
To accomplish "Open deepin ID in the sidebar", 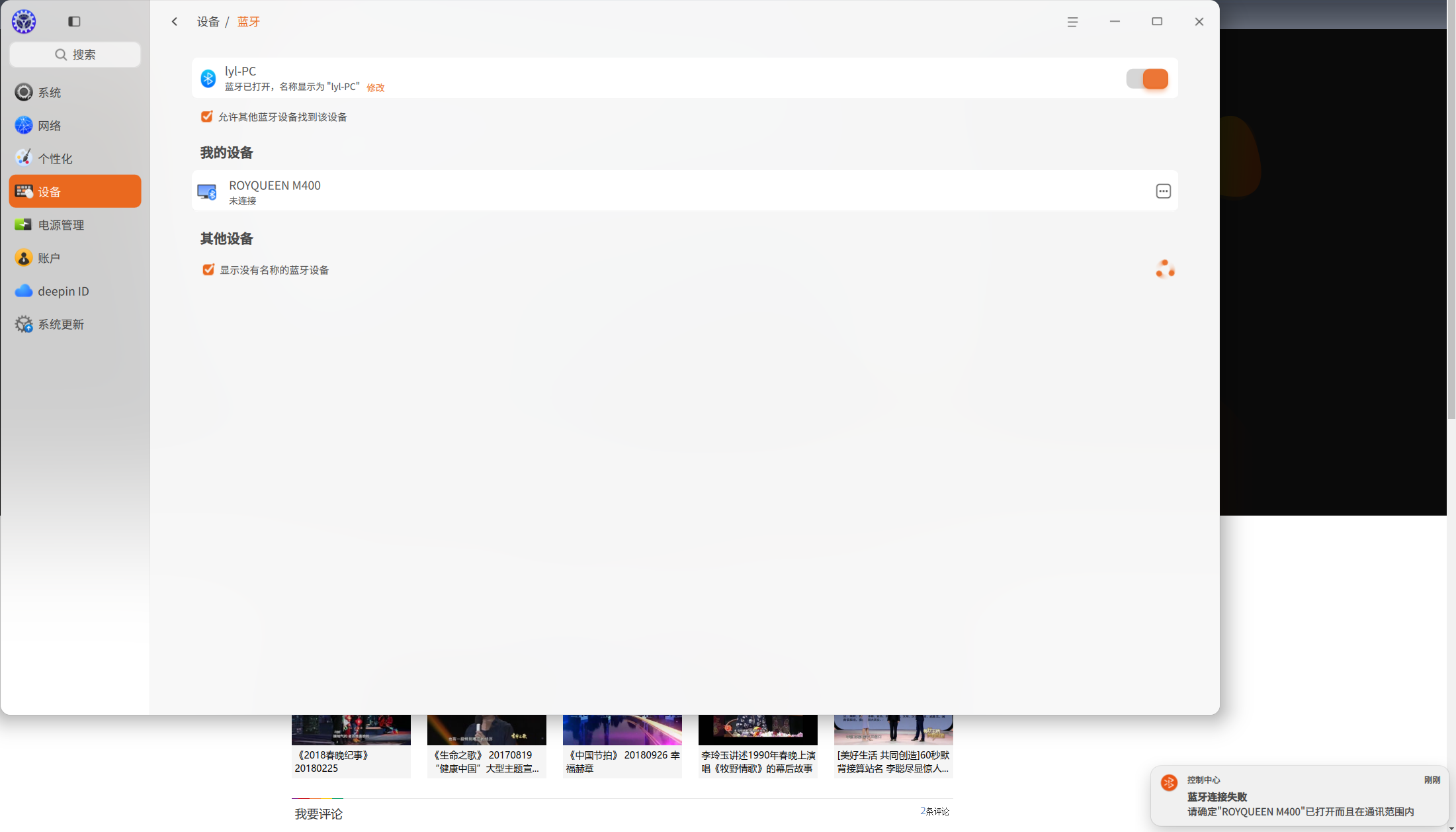I will pos(75,291).
